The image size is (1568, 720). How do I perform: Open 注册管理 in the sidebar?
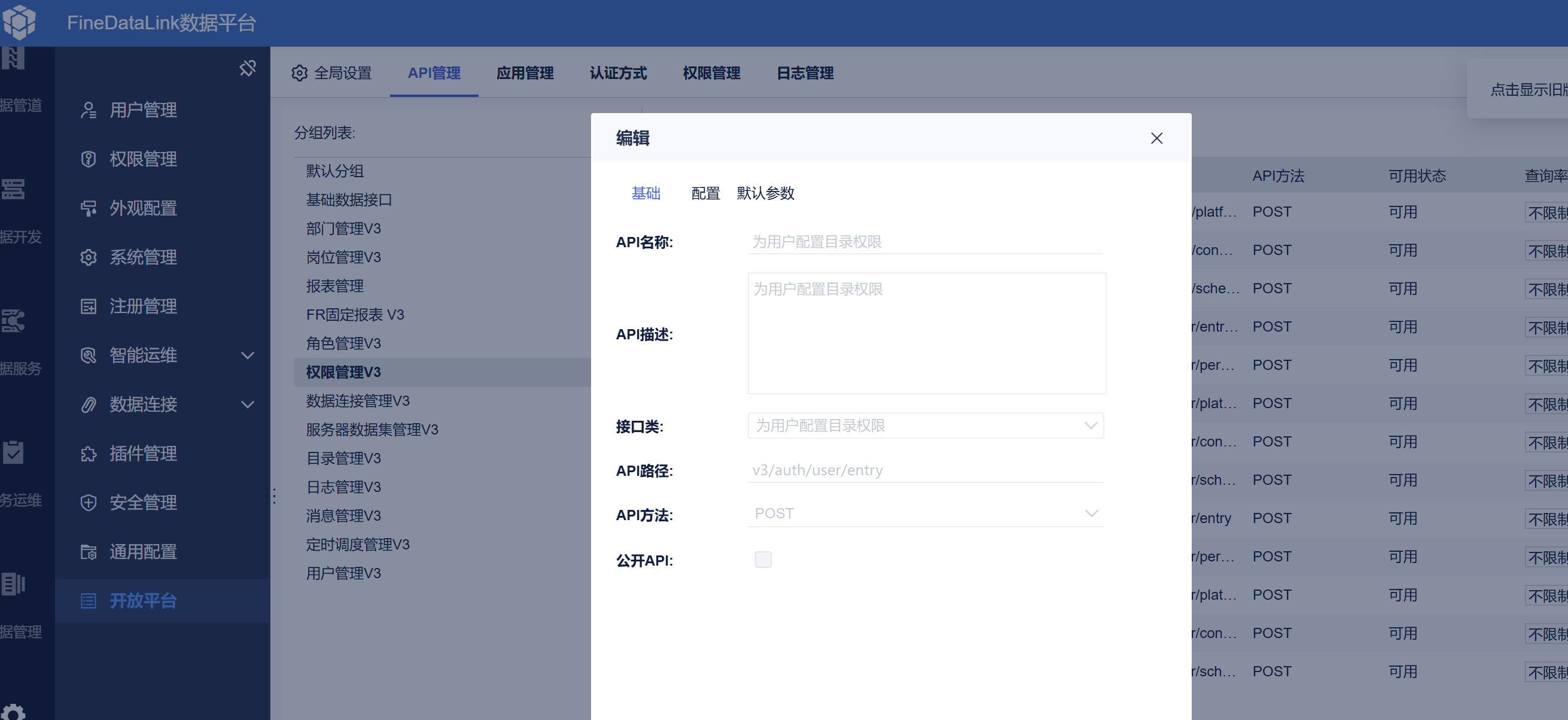tap(143, 306)
